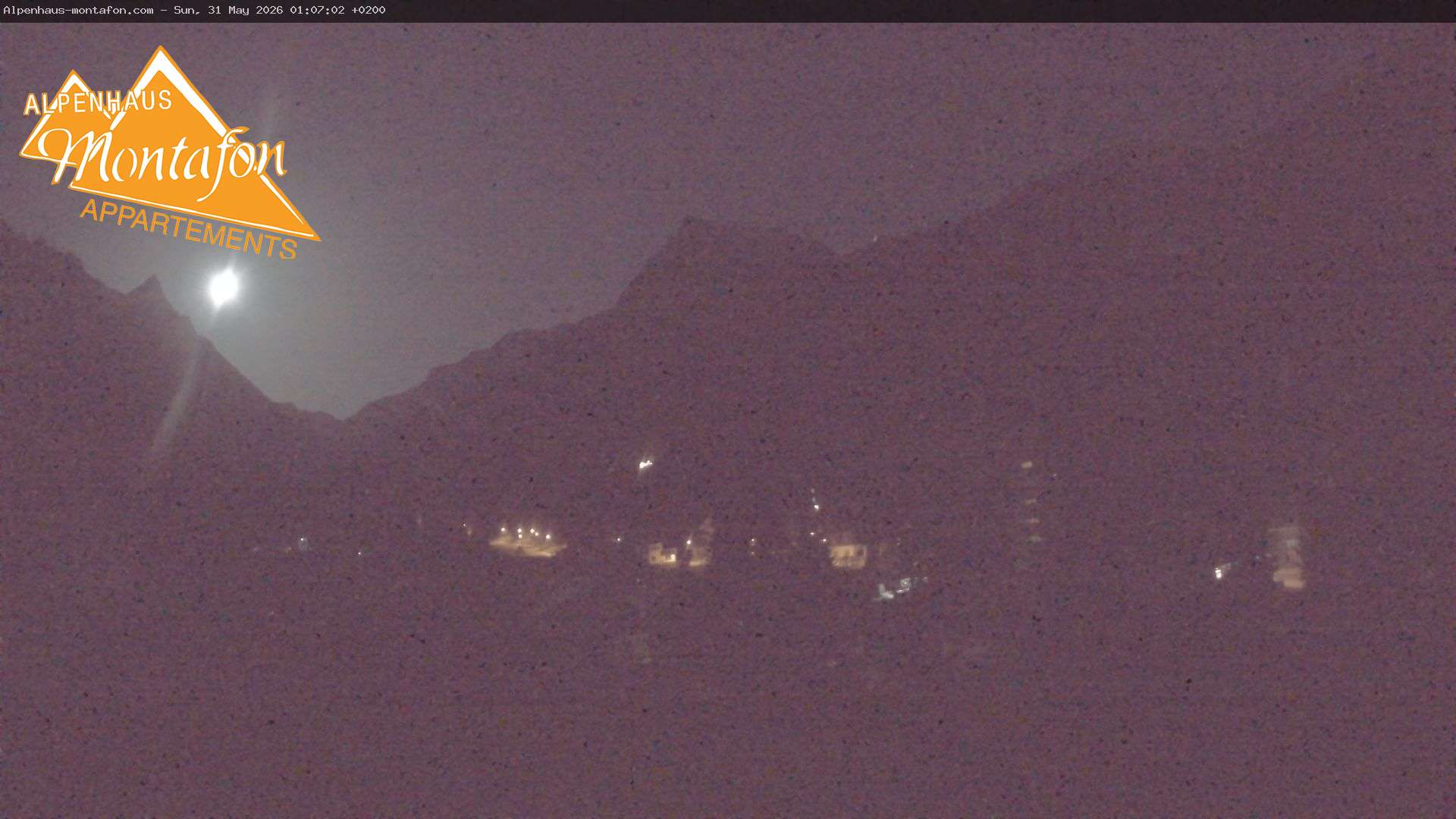This screenshot has height=819, width=1456.
Task: Click the bright full moon
Action: (x=224, y=287)
